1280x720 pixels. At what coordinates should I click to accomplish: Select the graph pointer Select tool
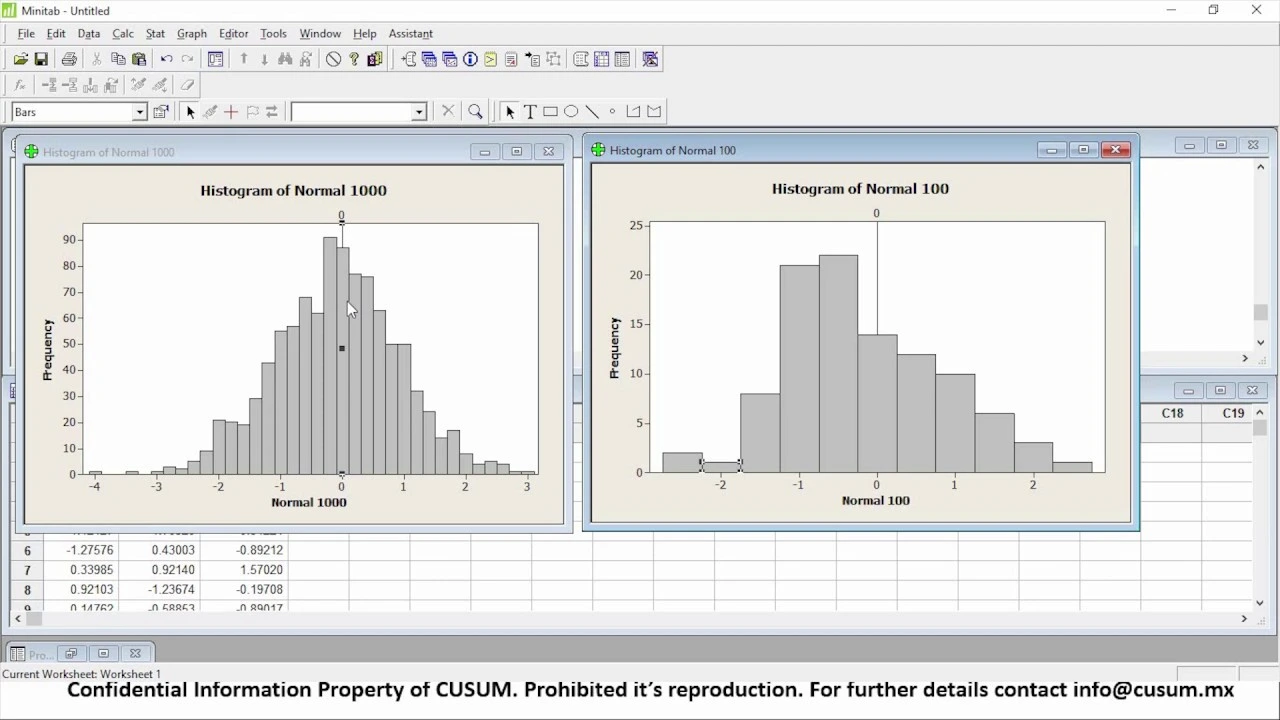(190, 112)
